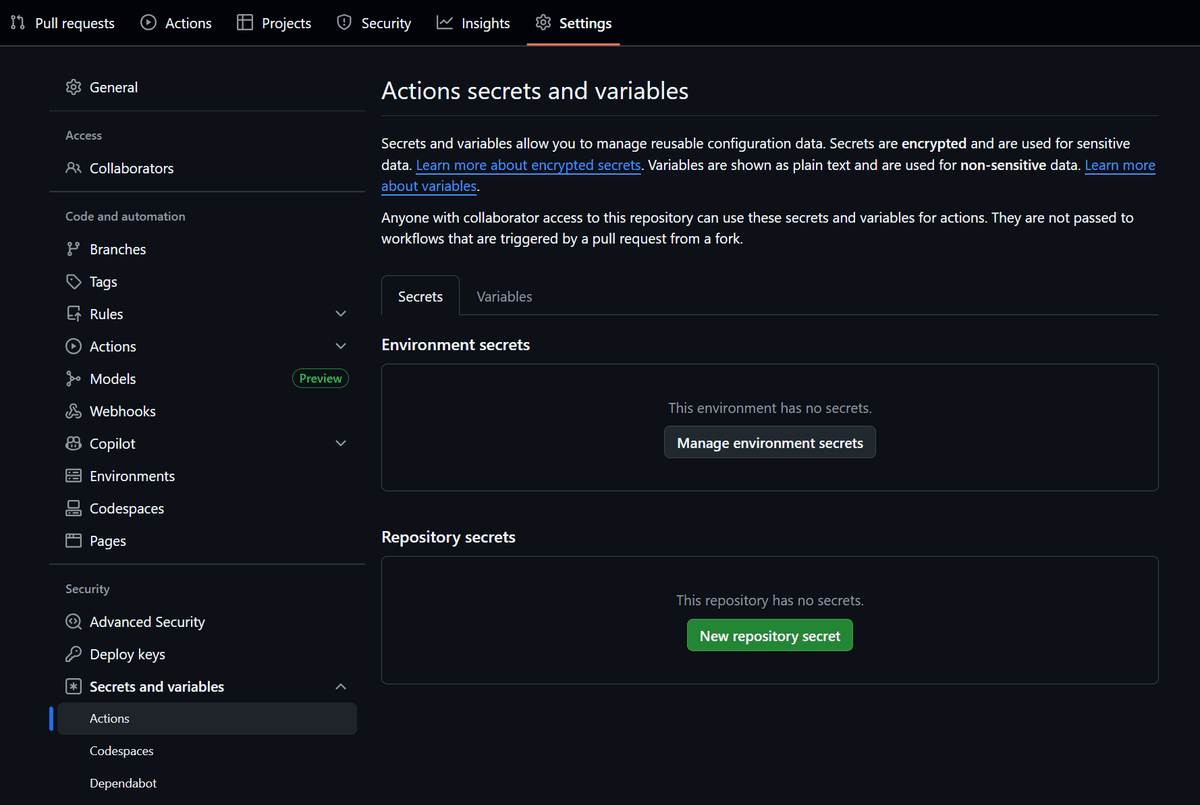Open Security via the shield icon
This screenshot has height=805, width=1200.
344,22
